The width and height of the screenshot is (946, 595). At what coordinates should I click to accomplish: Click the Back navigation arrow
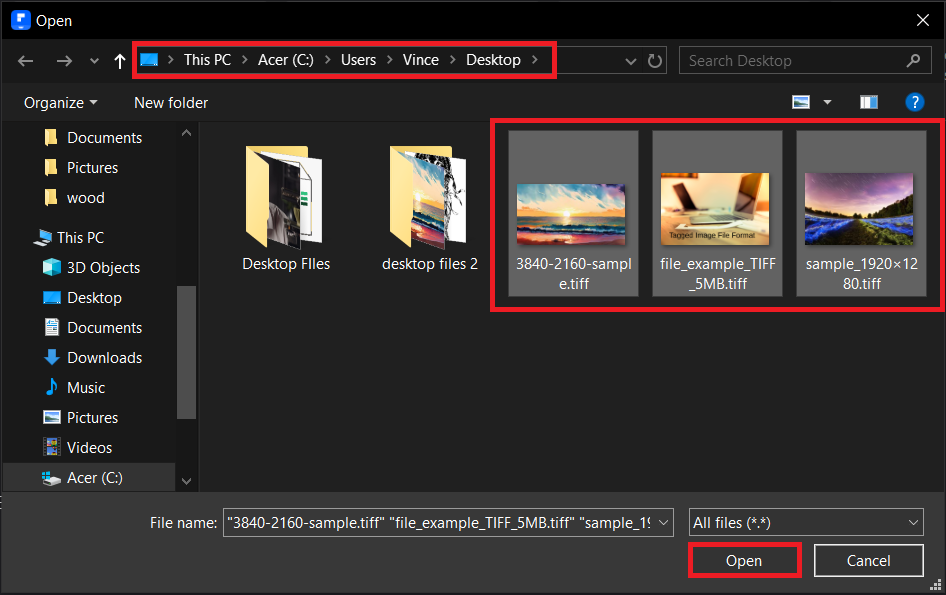coord(25,60)
